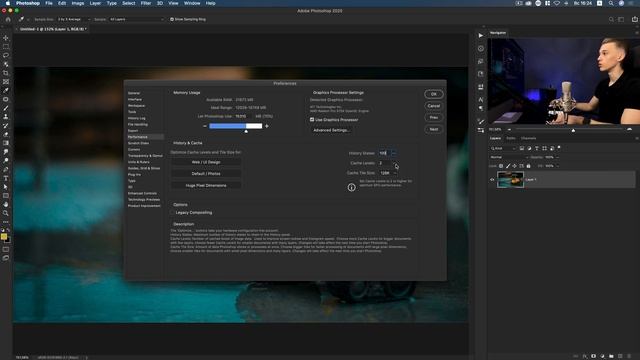This screenshot has height=360, width=640.
Task: Select the Eyedropper tool in left toolbar
Action: coord(6,90)
